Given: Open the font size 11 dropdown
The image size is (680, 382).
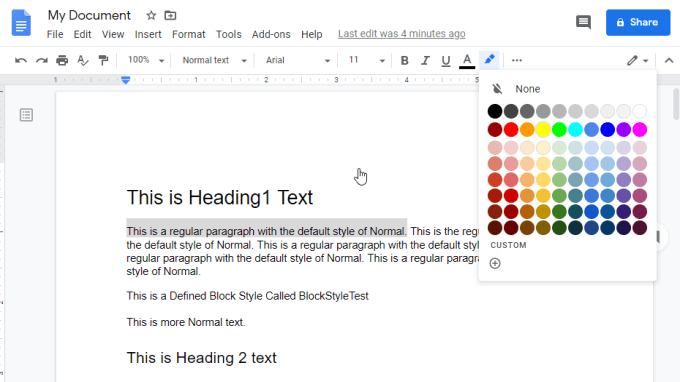Looking at the screenshot, I should click(367, 60).
